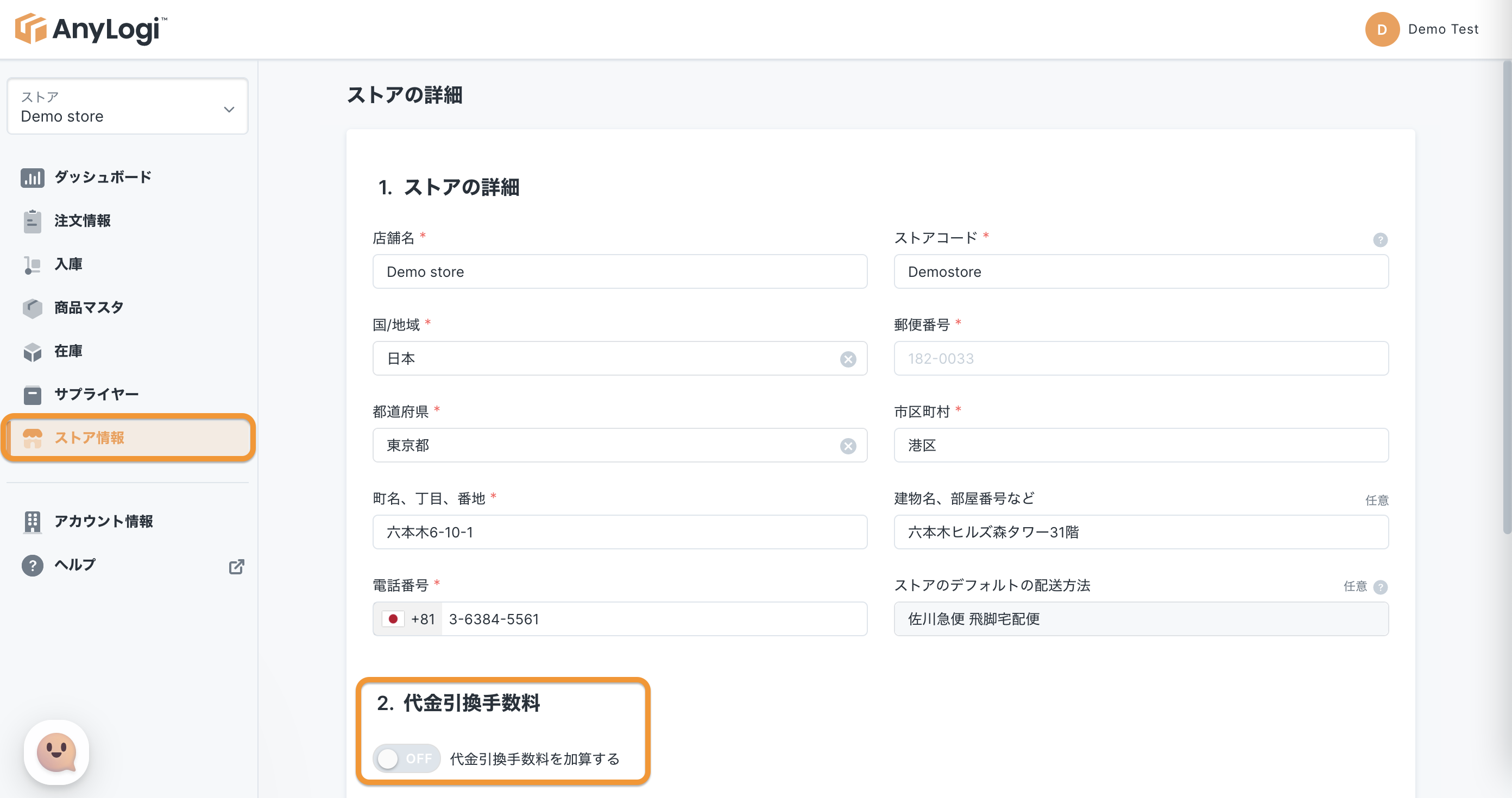Viewport: 1512px width, 798px height.
Task: Click the product master box icon
Action: (x=32, y=308)
